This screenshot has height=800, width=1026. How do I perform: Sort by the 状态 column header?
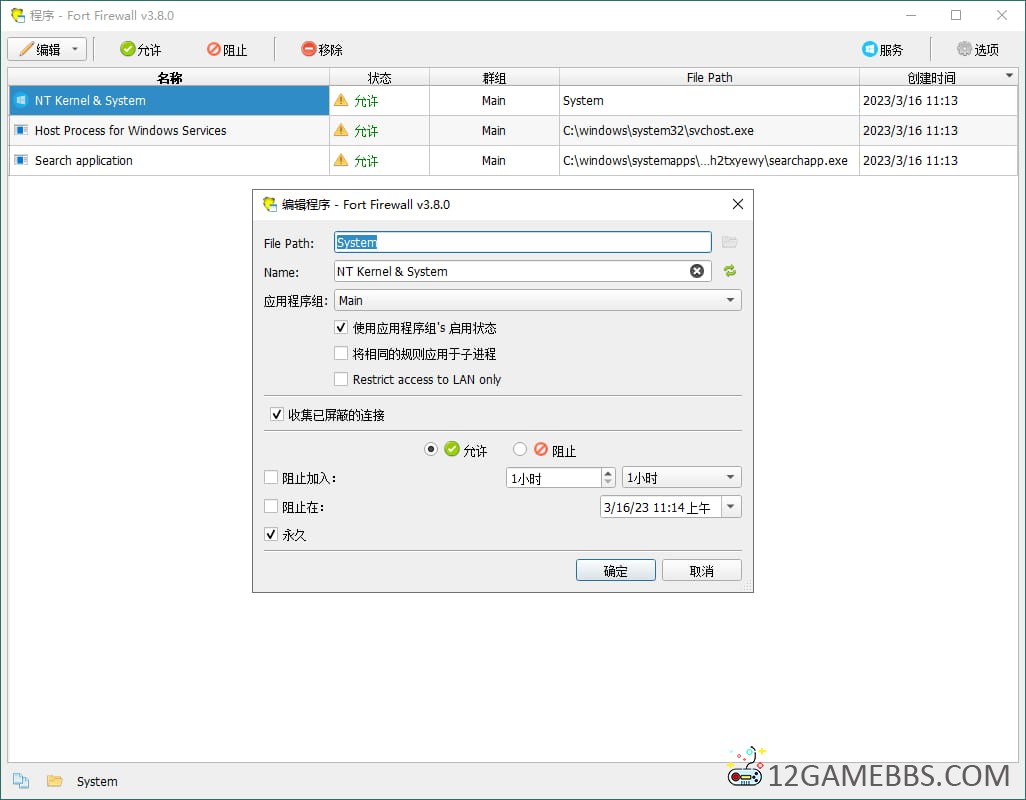380,77
